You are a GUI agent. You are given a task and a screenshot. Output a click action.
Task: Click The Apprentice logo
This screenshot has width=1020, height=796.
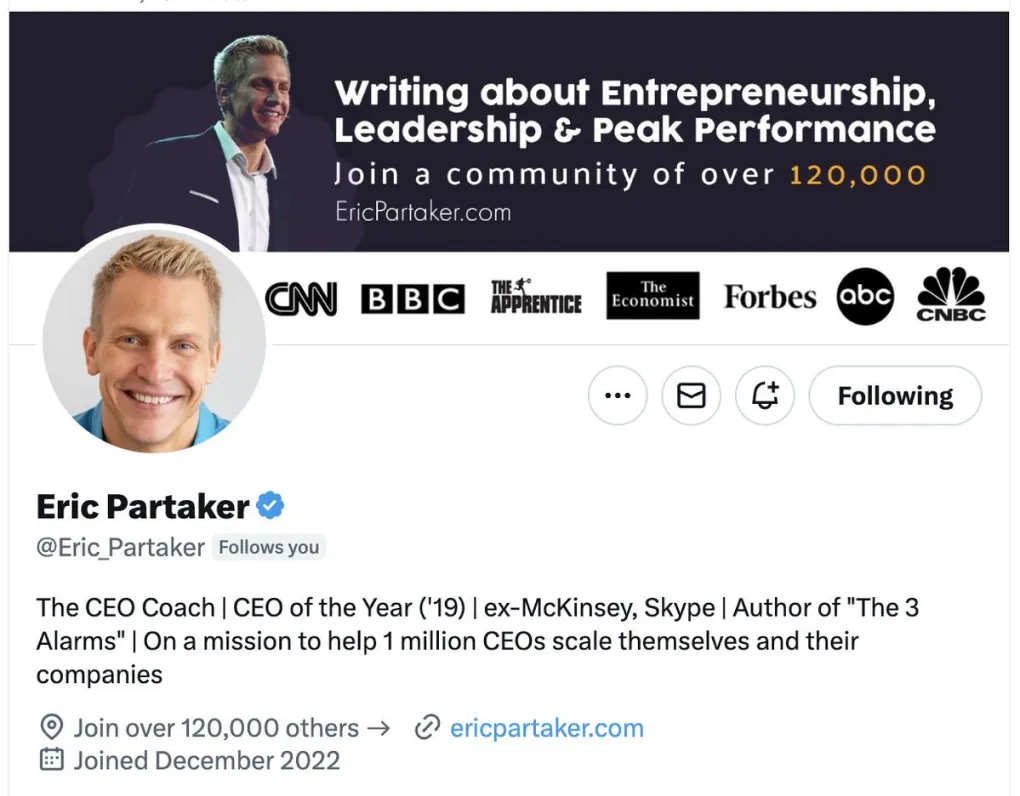click(536, 297)
